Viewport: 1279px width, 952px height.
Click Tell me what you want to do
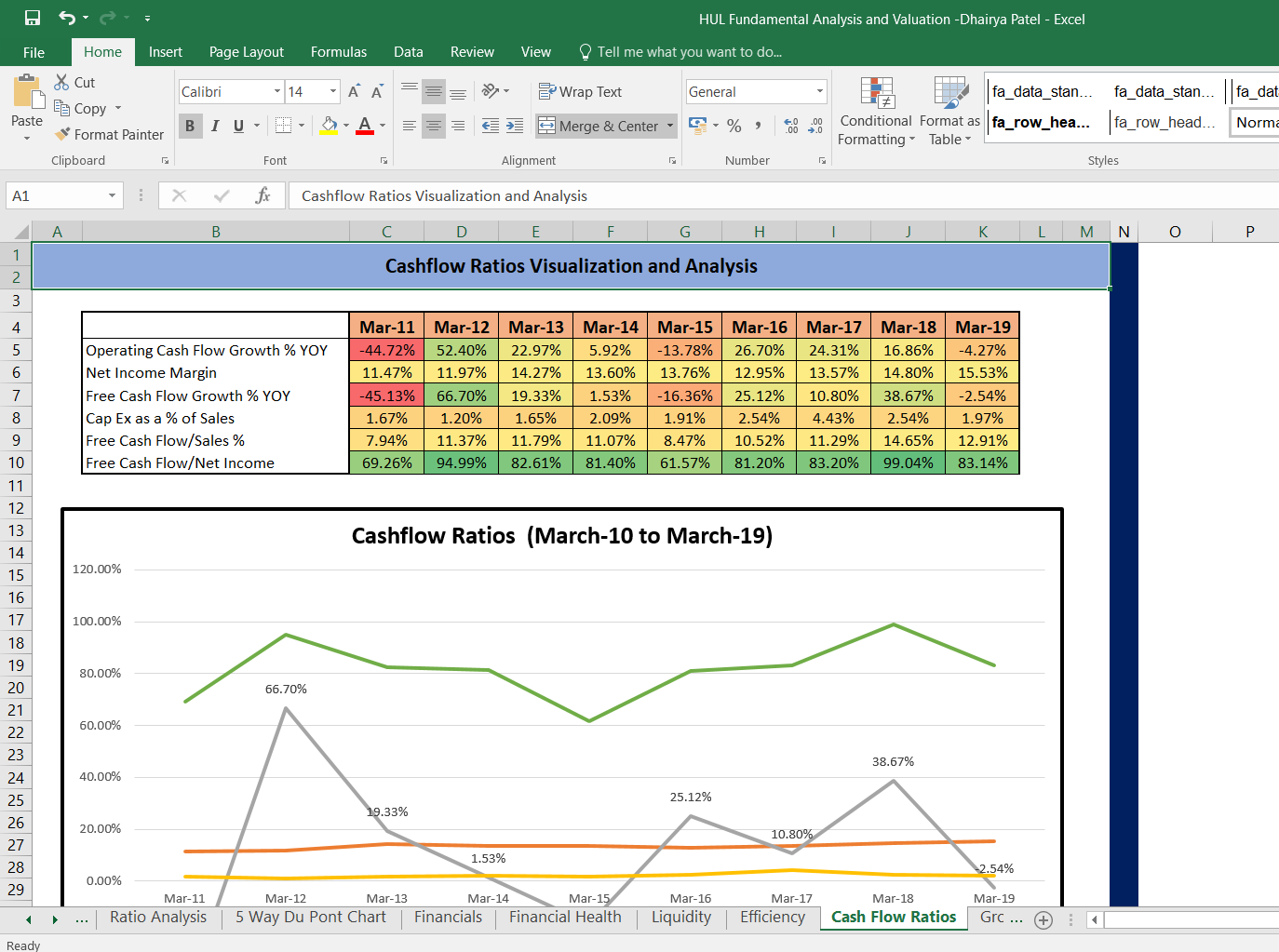[x=690, y=52]
